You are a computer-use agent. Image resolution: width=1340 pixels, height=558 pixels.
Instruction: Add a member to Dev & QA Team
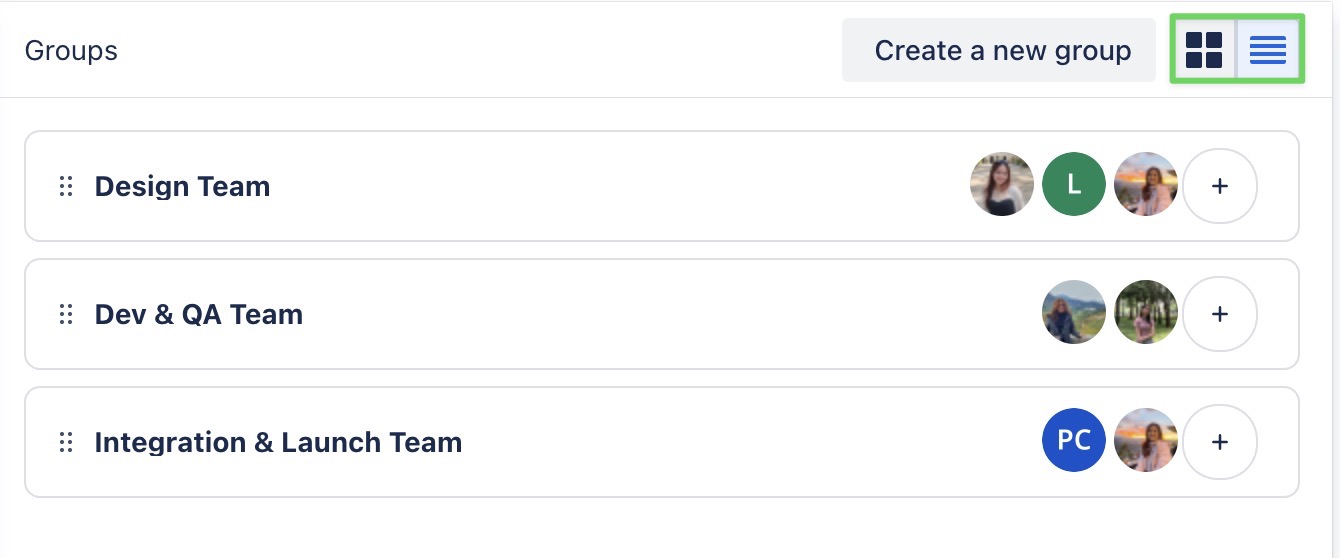(1219, 314)
